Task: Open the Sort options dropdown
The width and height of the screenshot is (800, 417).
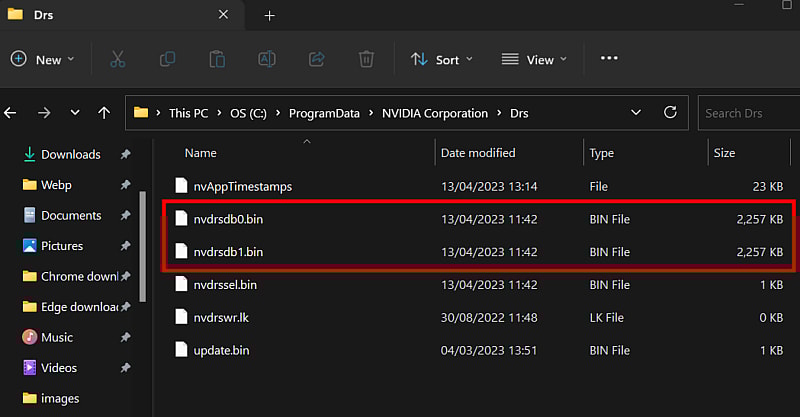Action: (442, 59)
